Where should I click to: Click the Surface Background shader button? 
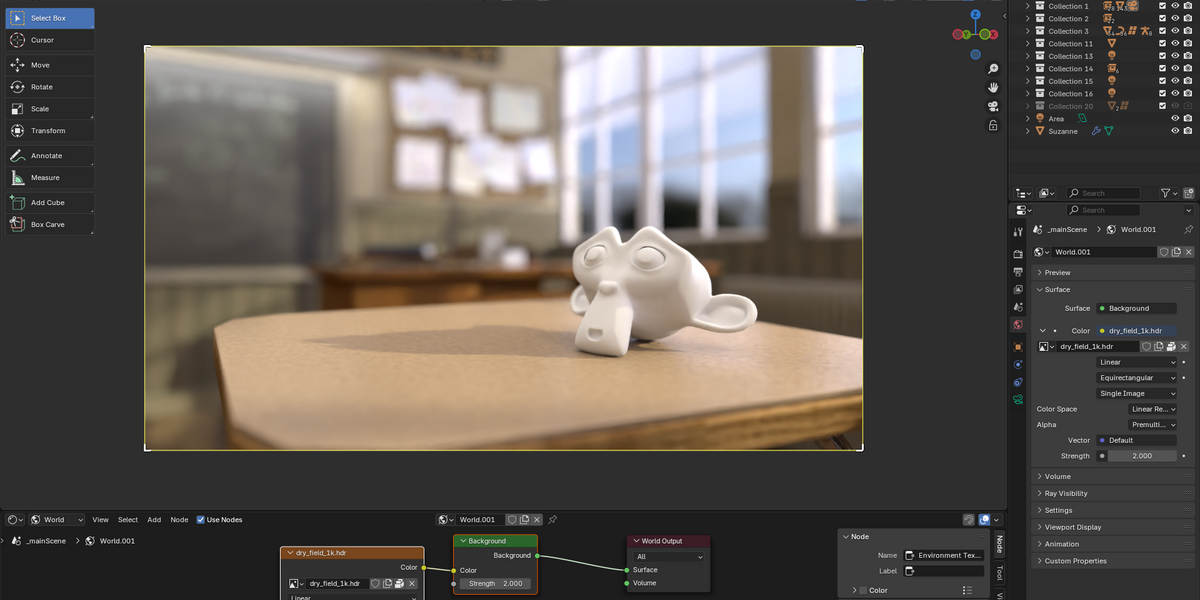1137,309
